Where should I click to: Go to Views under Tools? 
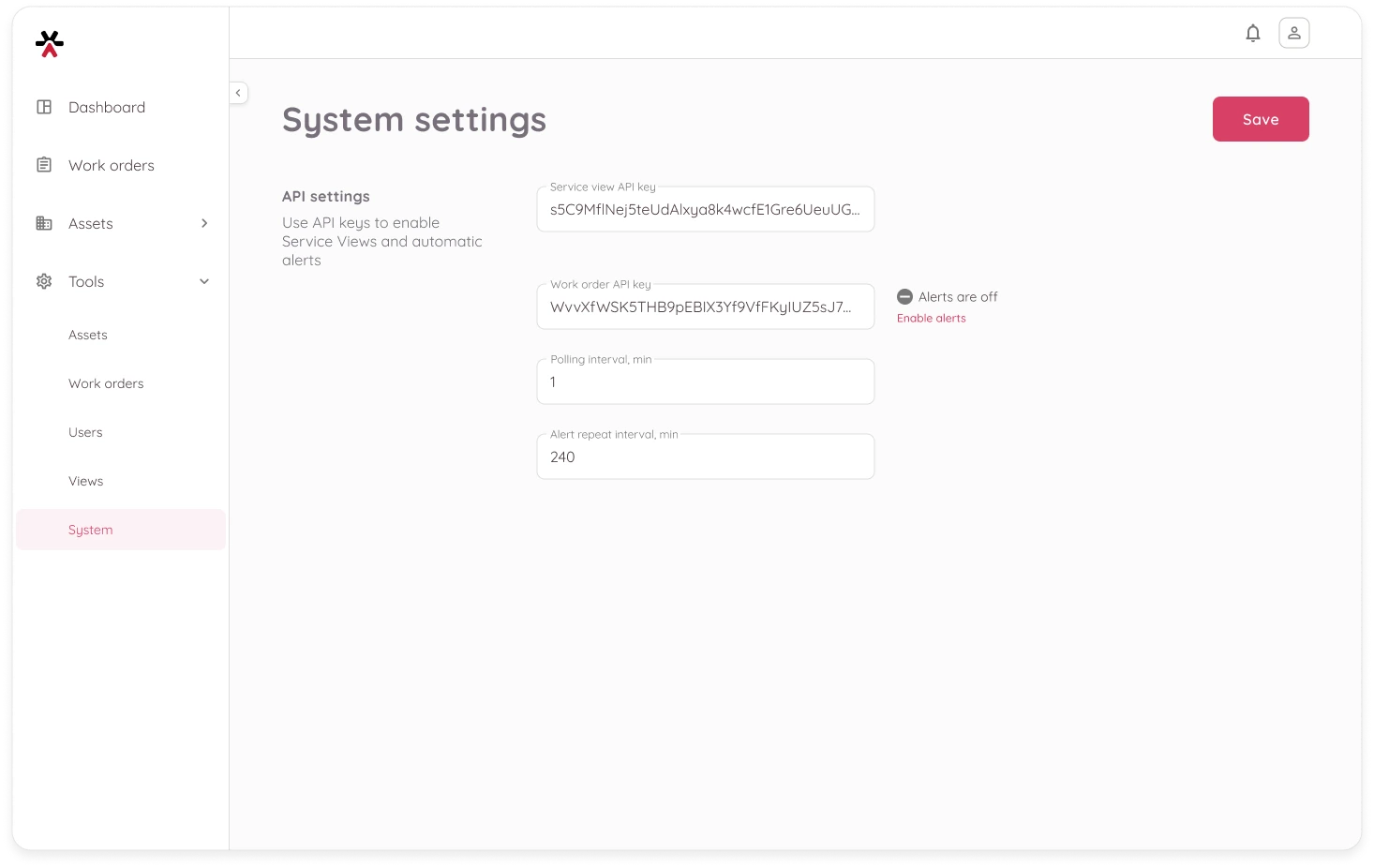pos(85,481)
